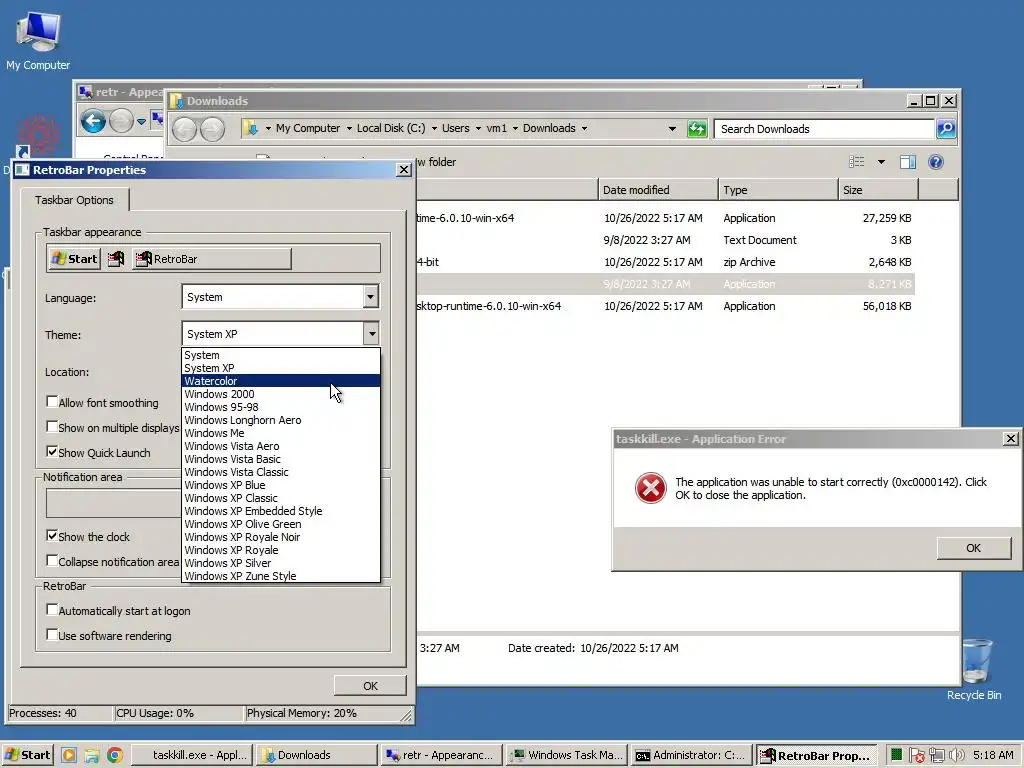Click the 5:18 AM taskbar clock
The height and width of the screenshot is (768, 1024).
(x=993, y=755)
